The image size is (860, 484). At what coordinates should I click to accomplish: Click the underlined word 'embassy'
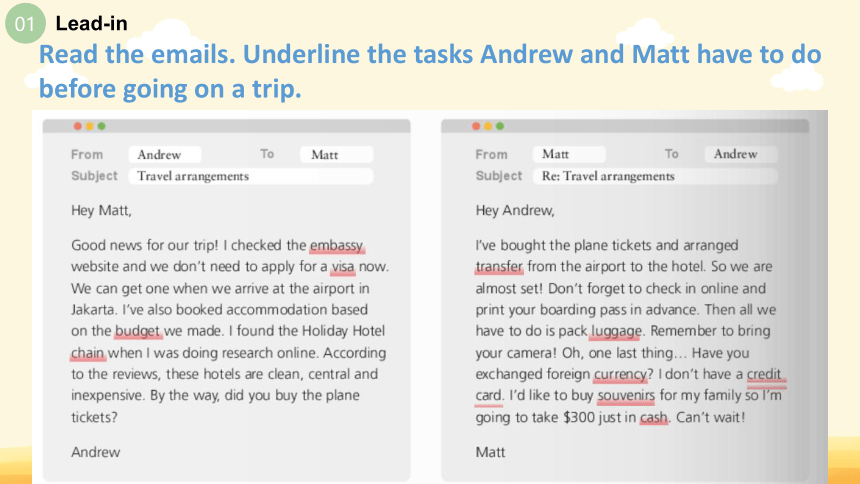336,245
